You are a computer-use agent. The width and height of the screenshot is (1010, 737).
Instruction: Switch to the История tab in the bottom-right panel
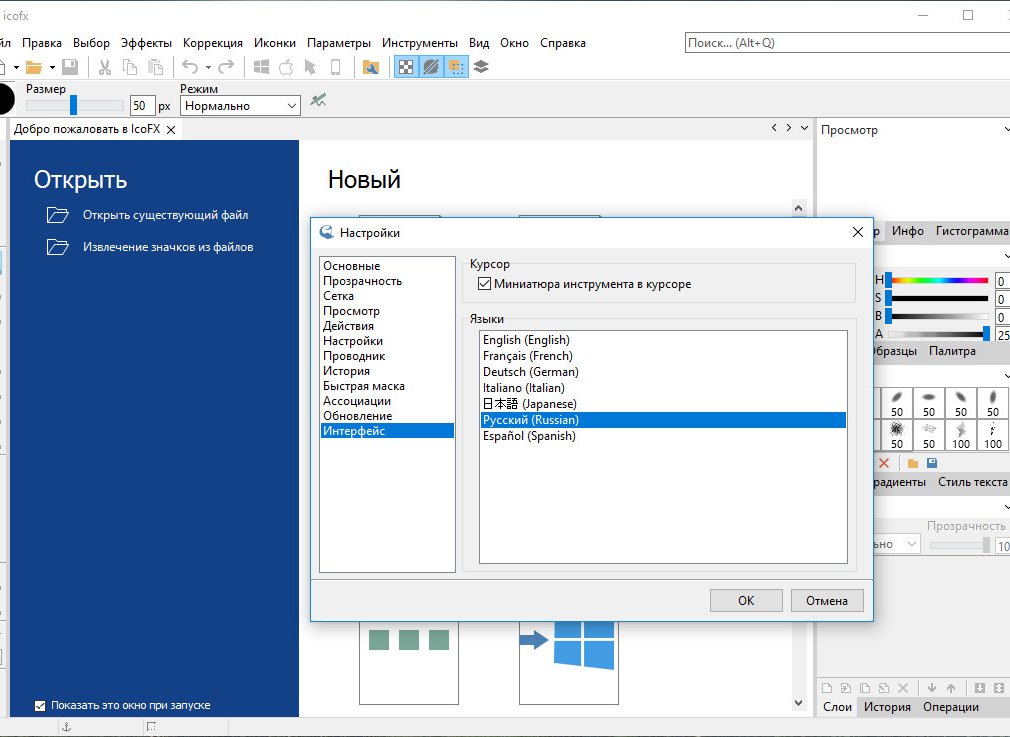click(x=887, y=707)
